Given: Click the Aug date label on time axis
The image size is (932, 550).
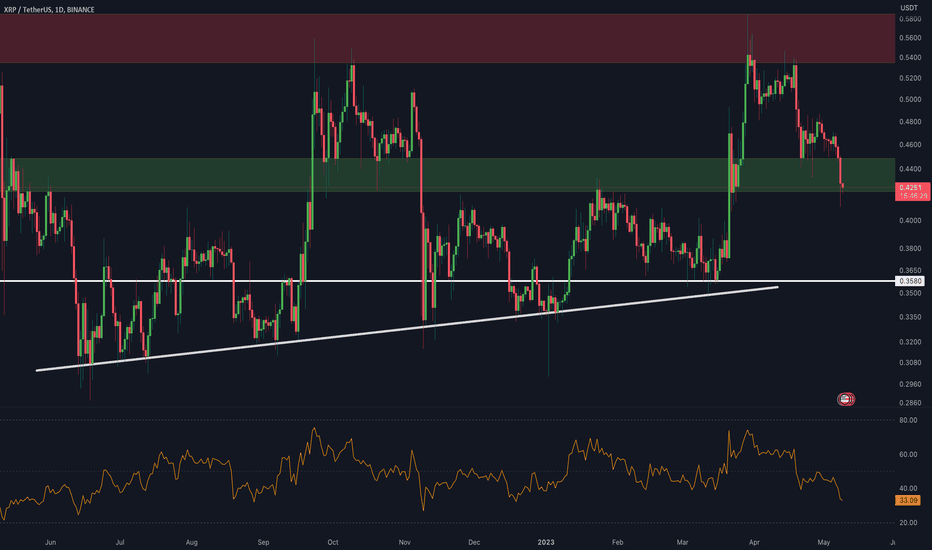Looking at the screenshot, I should click(x=191, y=542).
